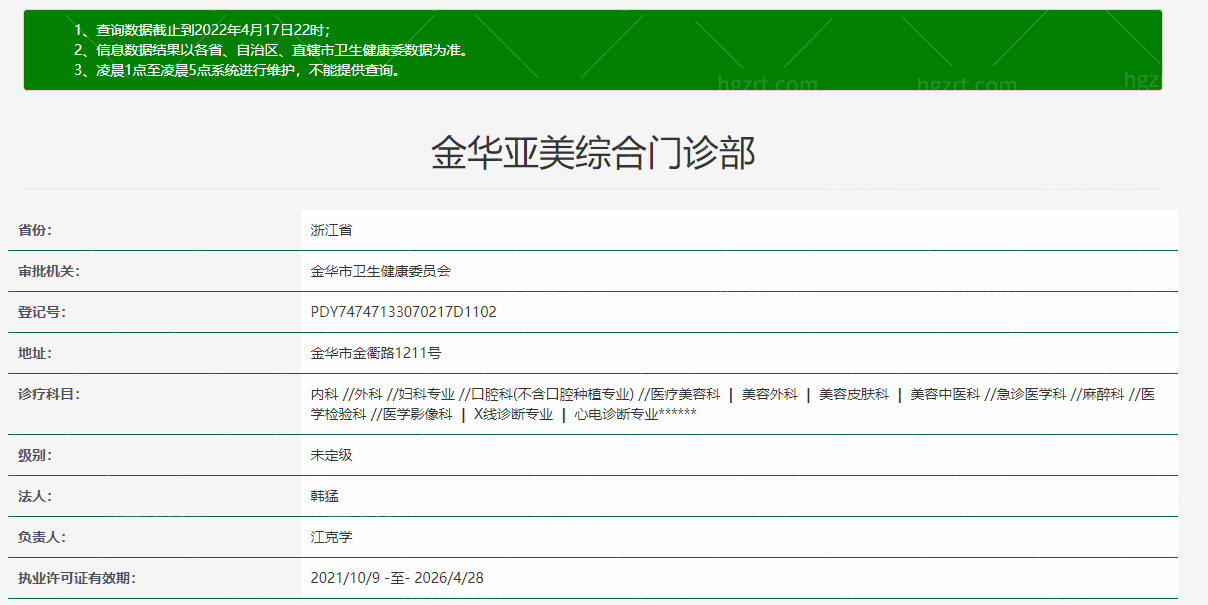Select the 法人 label
This screenshot has height=605, width=1208.
pos(35,496)
